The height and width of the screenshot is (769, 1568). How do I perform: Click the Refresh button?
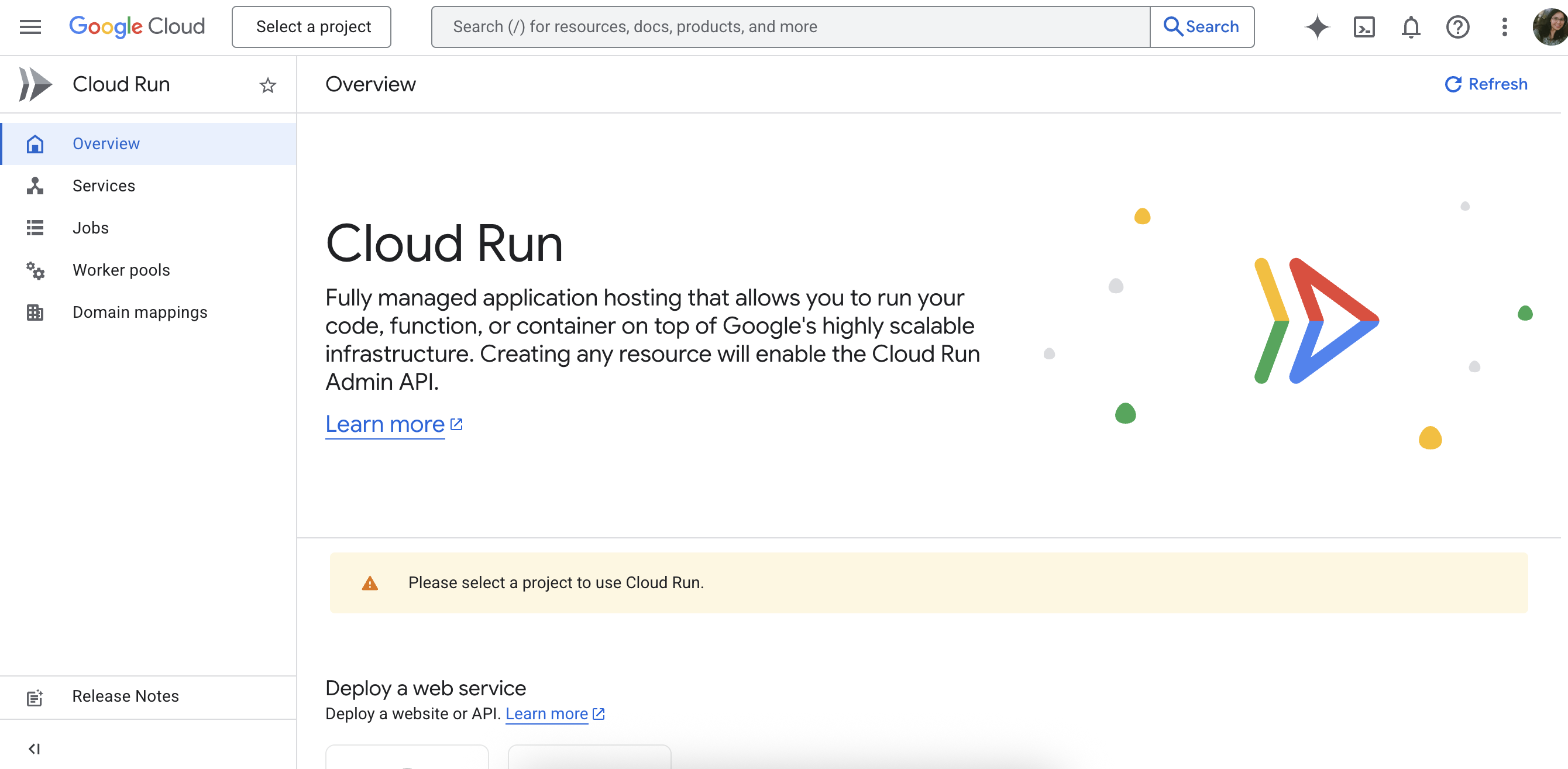coord(1486,84)
